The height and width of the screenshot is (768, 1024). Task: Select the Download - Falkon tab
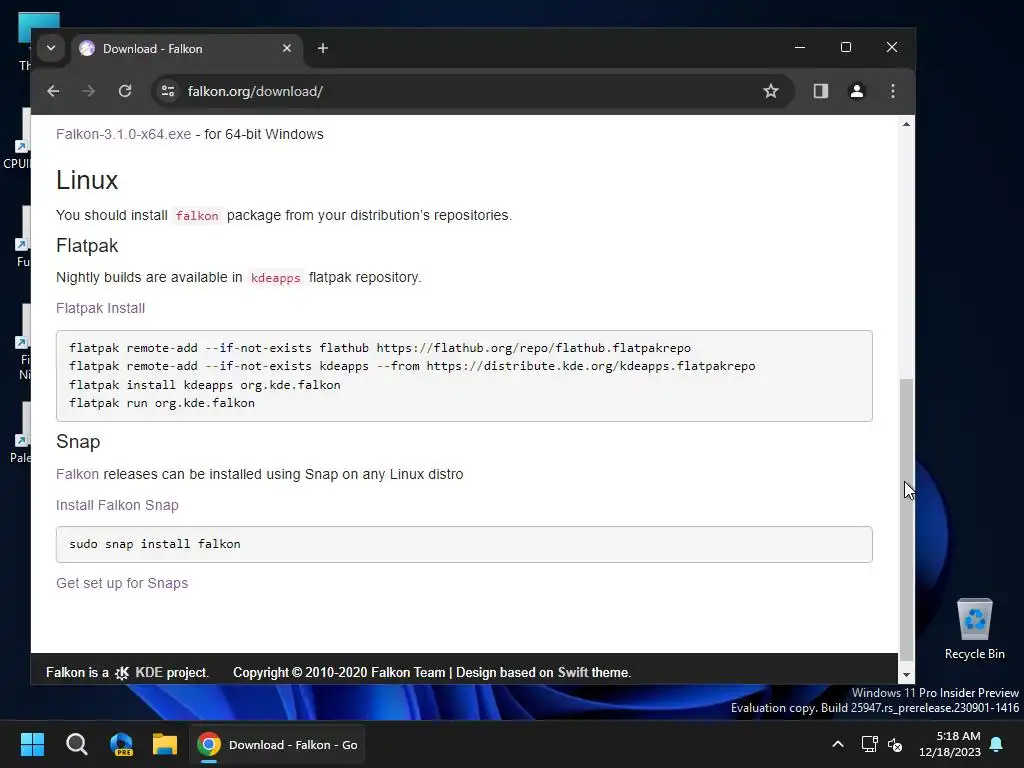pos(185,49)
